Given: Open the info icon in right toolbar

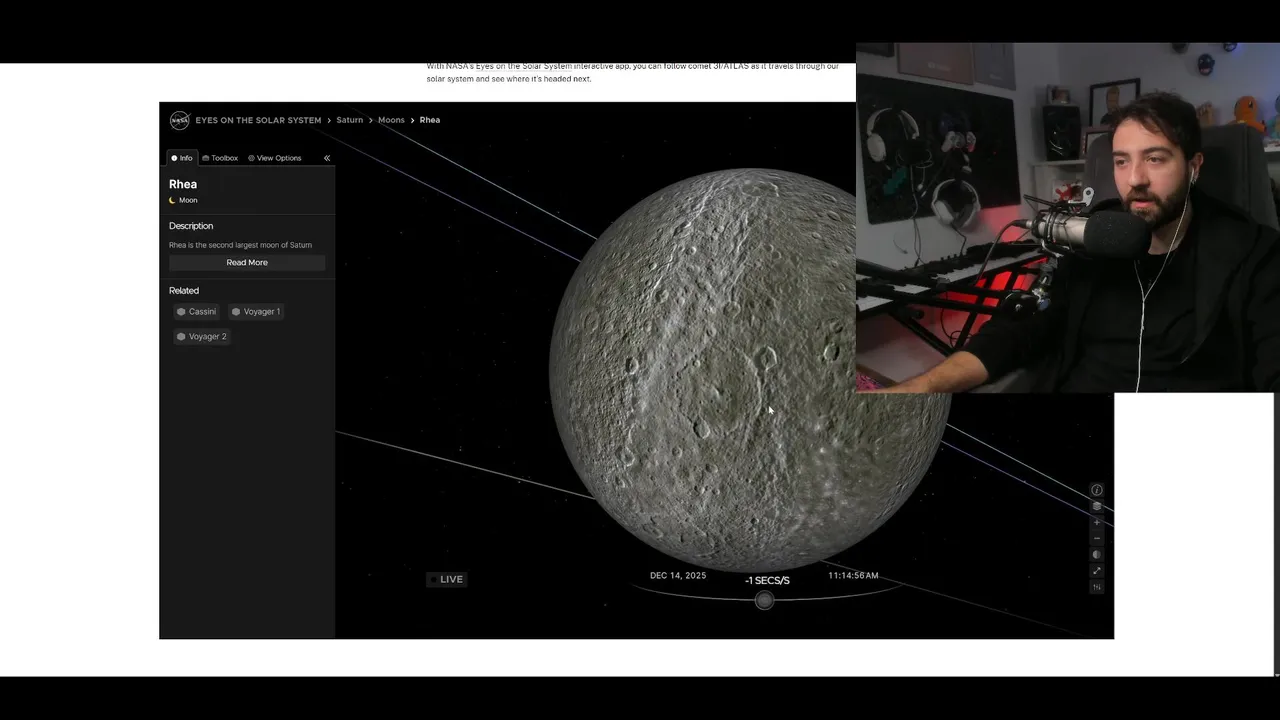Looking at the screenshot, I should point(1096,490).
